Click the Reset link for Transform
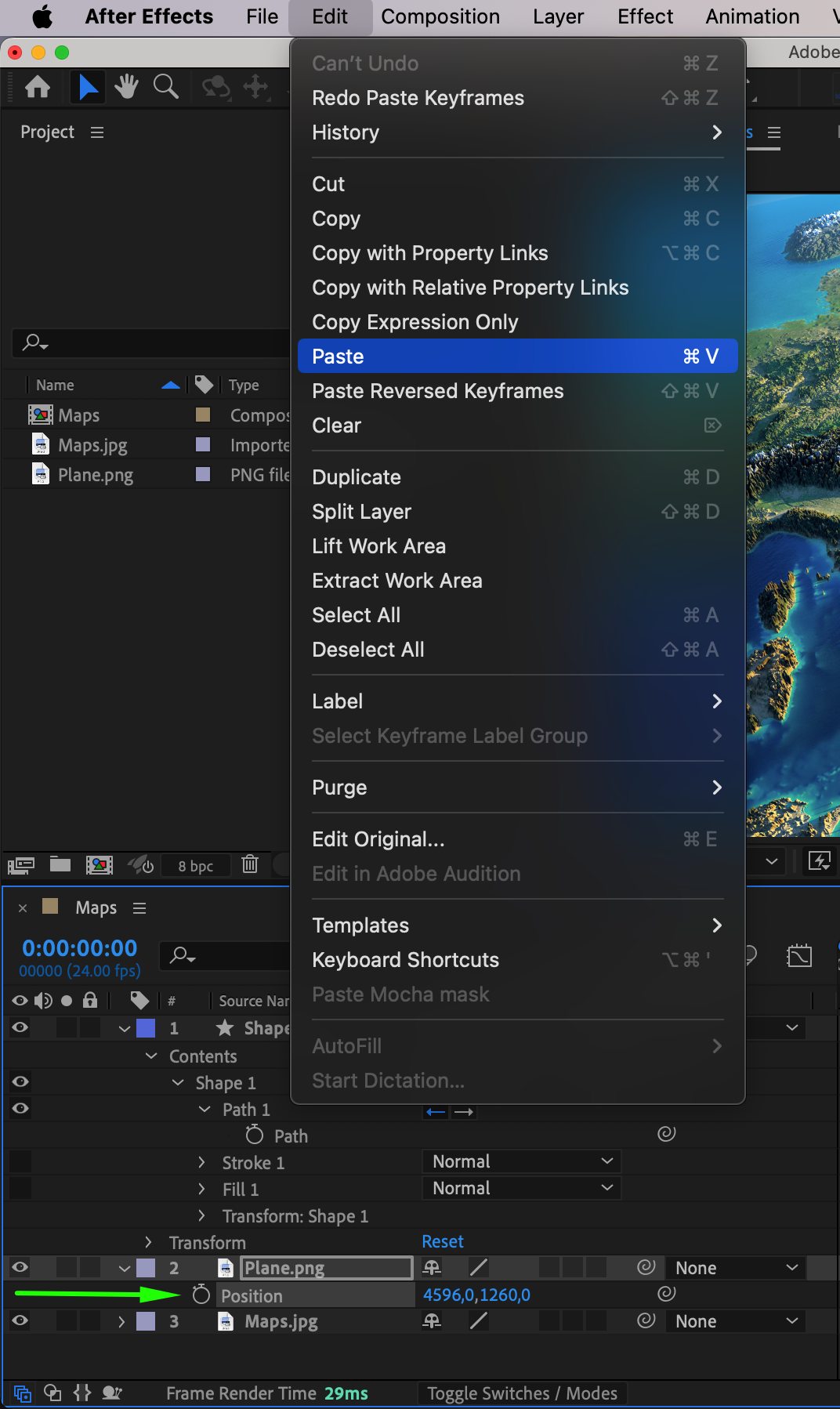Screen dimensions: 840x1409 pos(443,1241)
